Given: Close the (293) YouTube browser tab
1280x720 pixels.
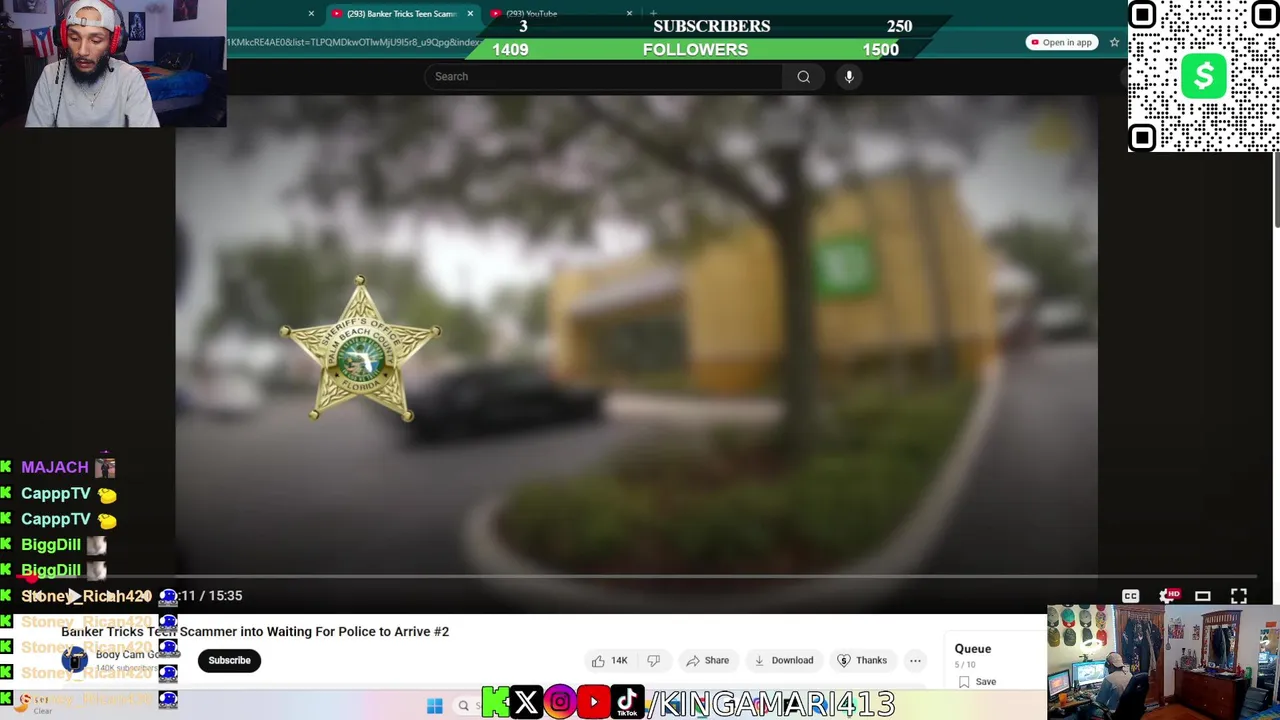Looking at the screenshot, I should click(x=629, y=14).
